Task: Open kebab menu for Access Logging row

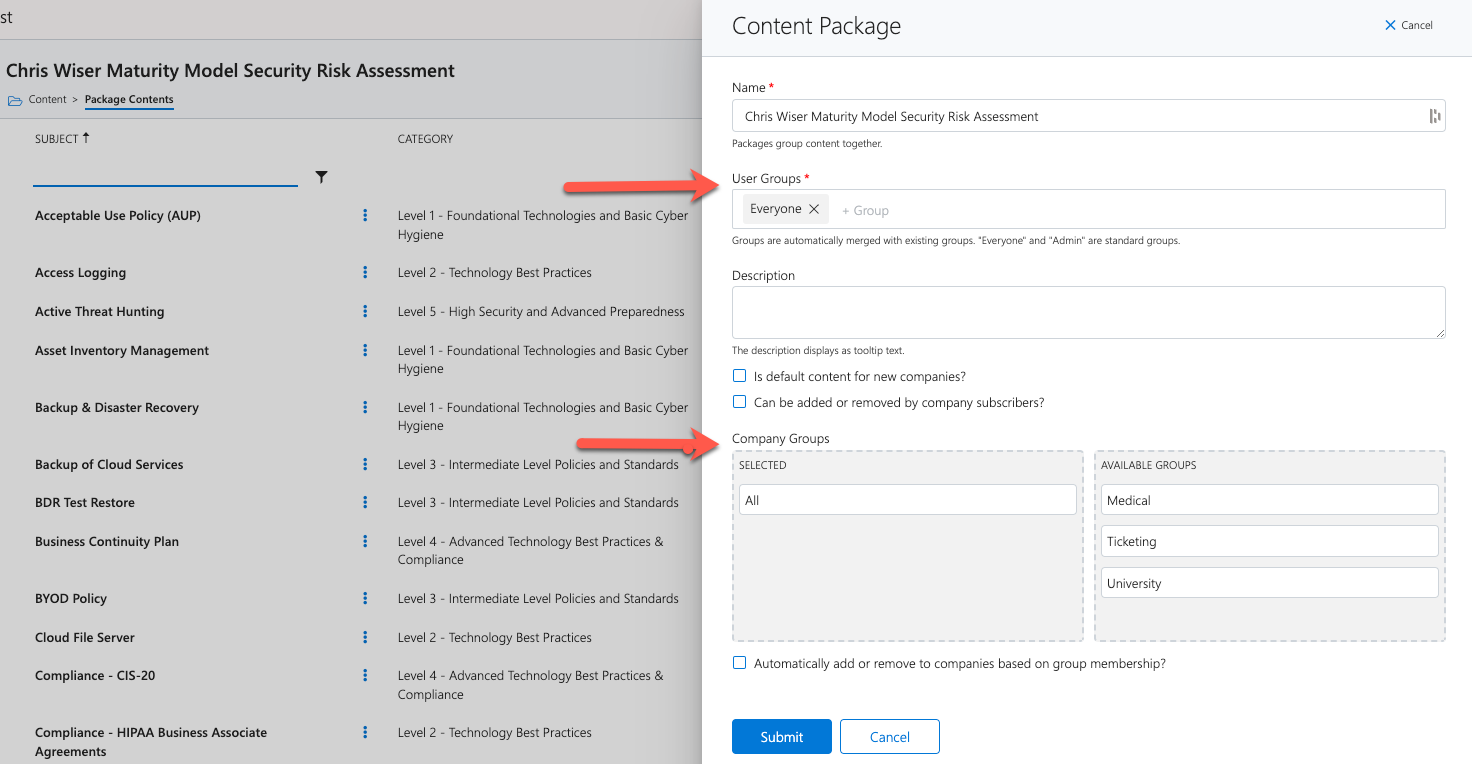Action: click(365, 272)
